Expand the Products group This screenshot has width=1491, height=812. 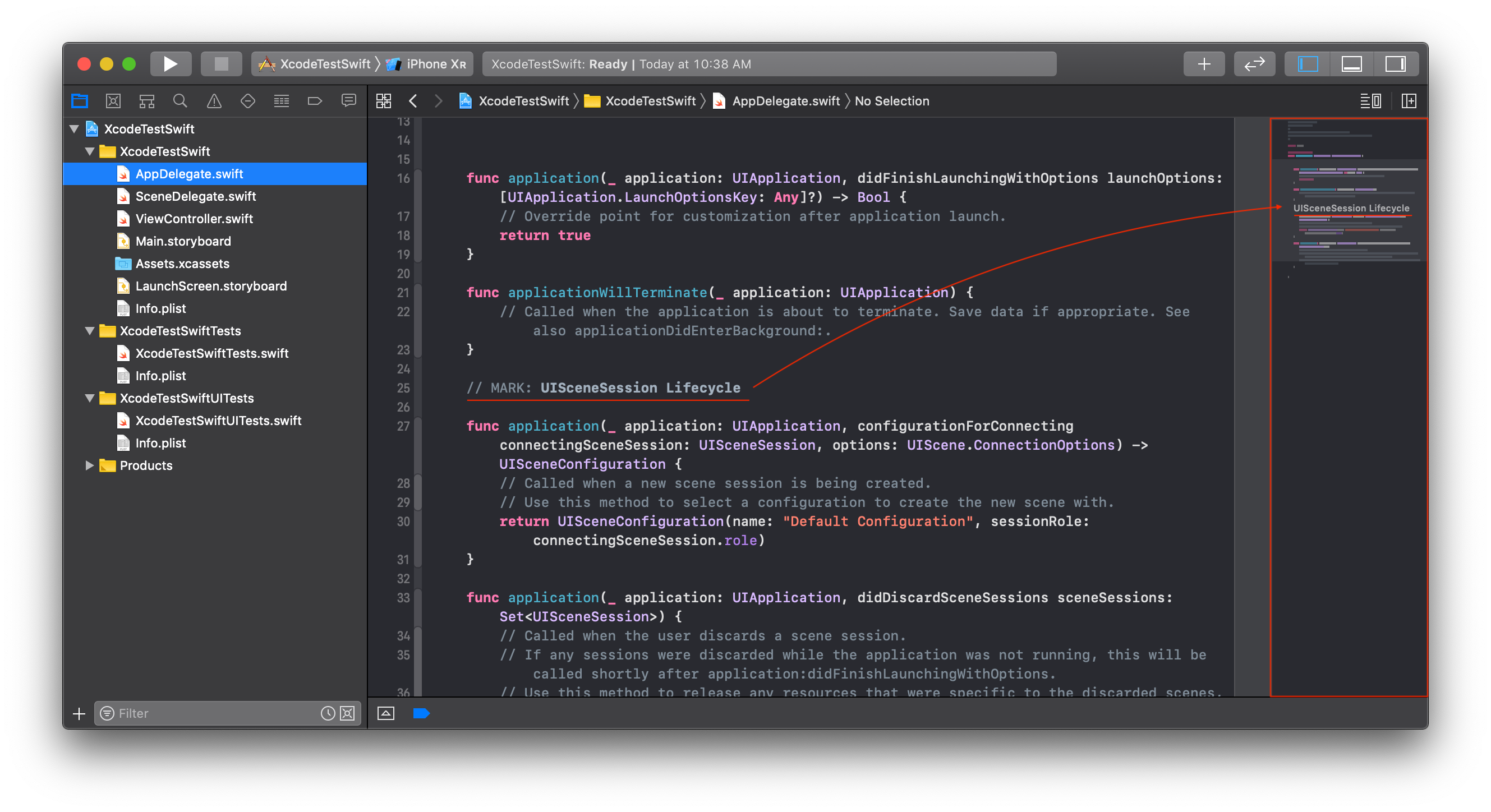[89, 465]
